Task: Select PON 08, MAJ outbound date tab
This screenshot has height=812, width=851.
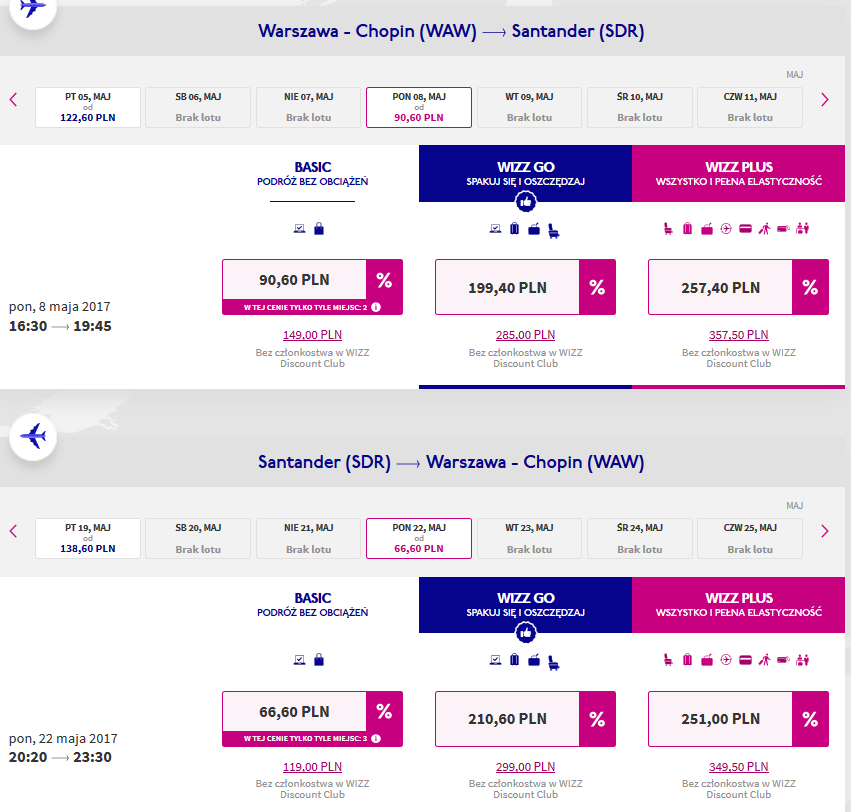Action: tap(419, 107)
